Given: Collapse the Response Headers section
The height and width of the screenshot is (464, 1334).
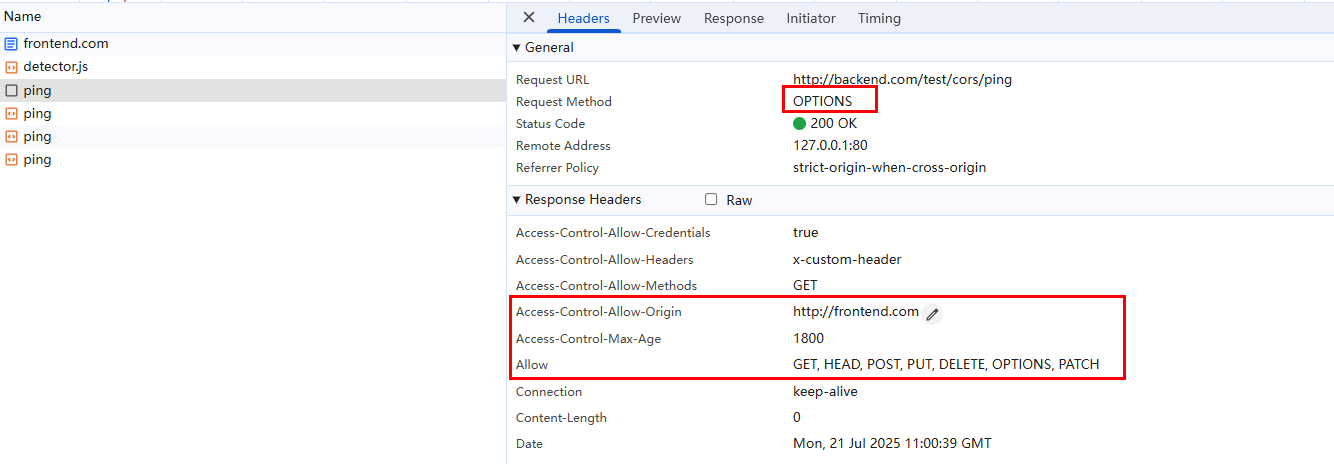Looking at the screenshot, I should point(517,200).
